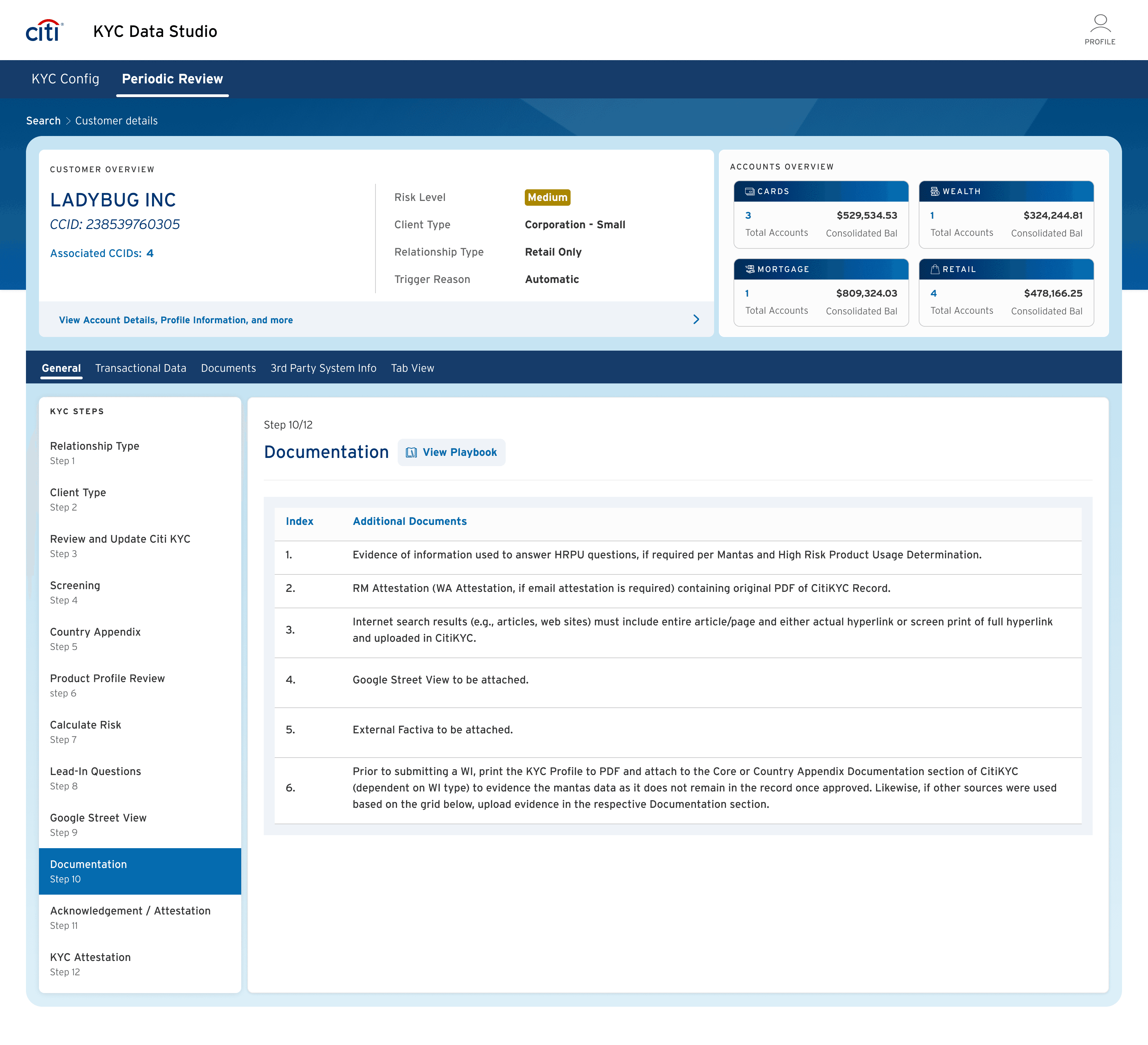Click the Retail bag icon

tap(934, 269)
